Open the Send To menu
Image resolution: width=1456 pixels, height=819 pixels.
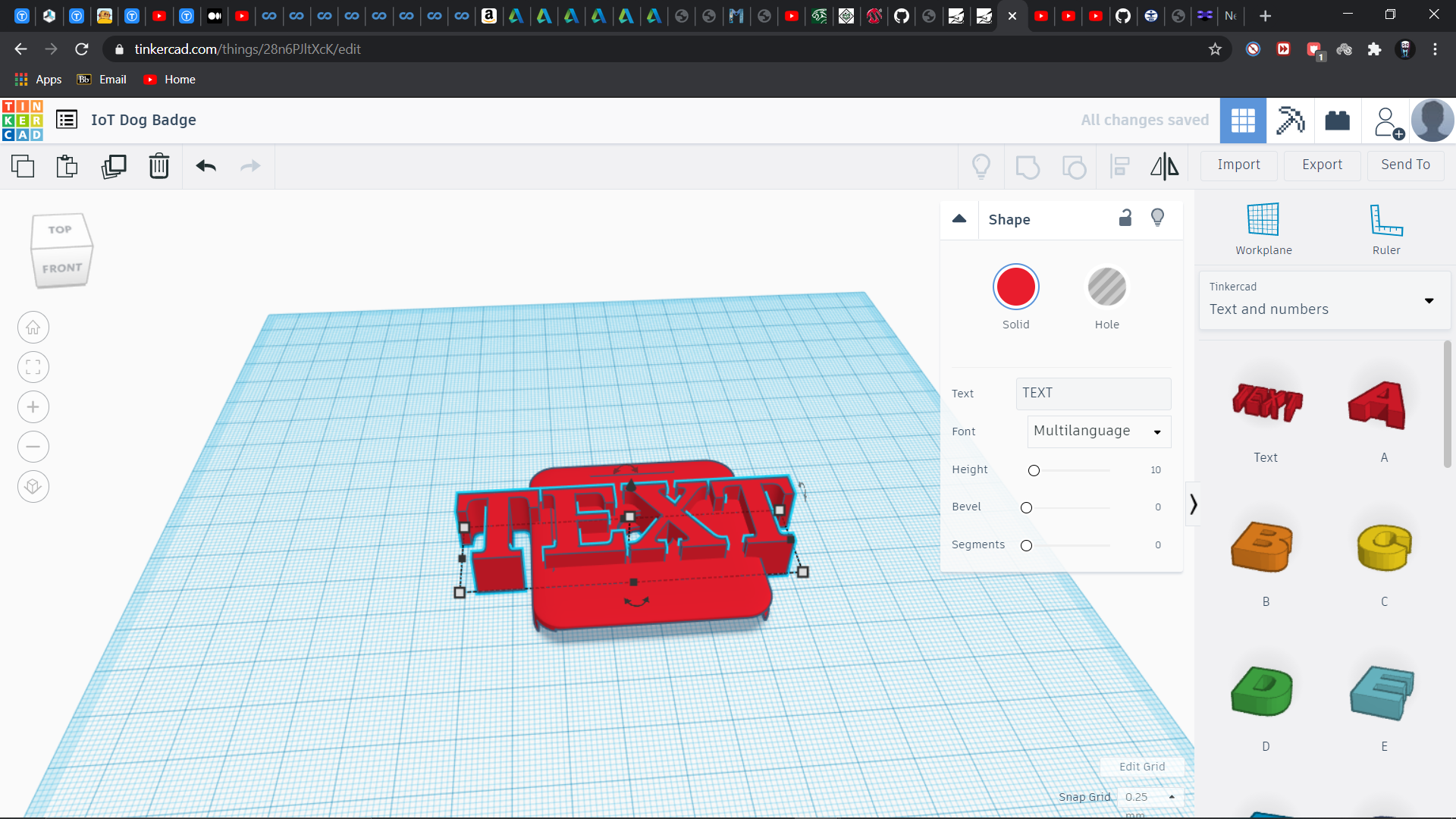click(1405, 165)
